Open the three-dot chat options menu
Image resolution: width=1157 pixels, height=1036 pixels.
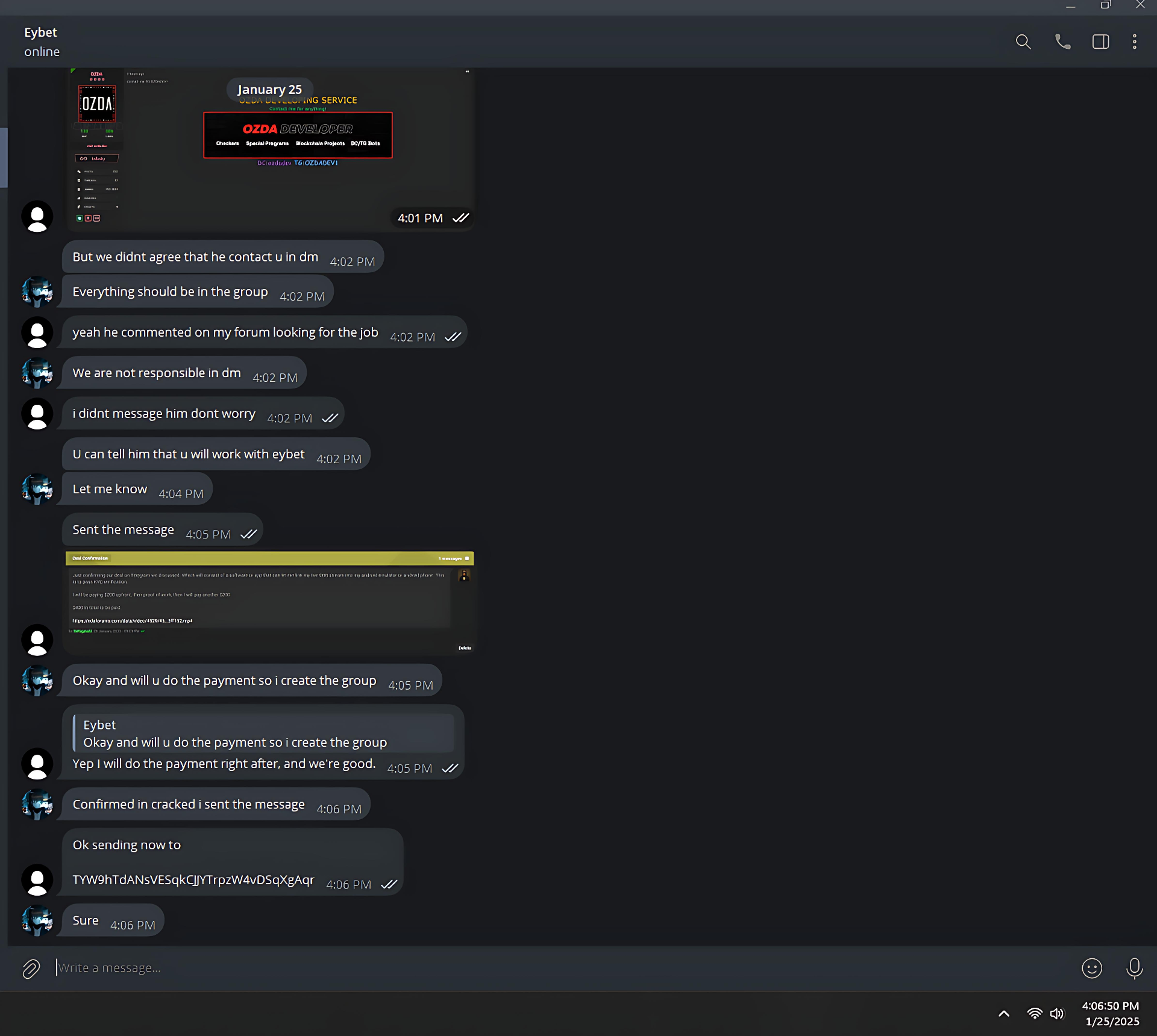coord(1135,42)
